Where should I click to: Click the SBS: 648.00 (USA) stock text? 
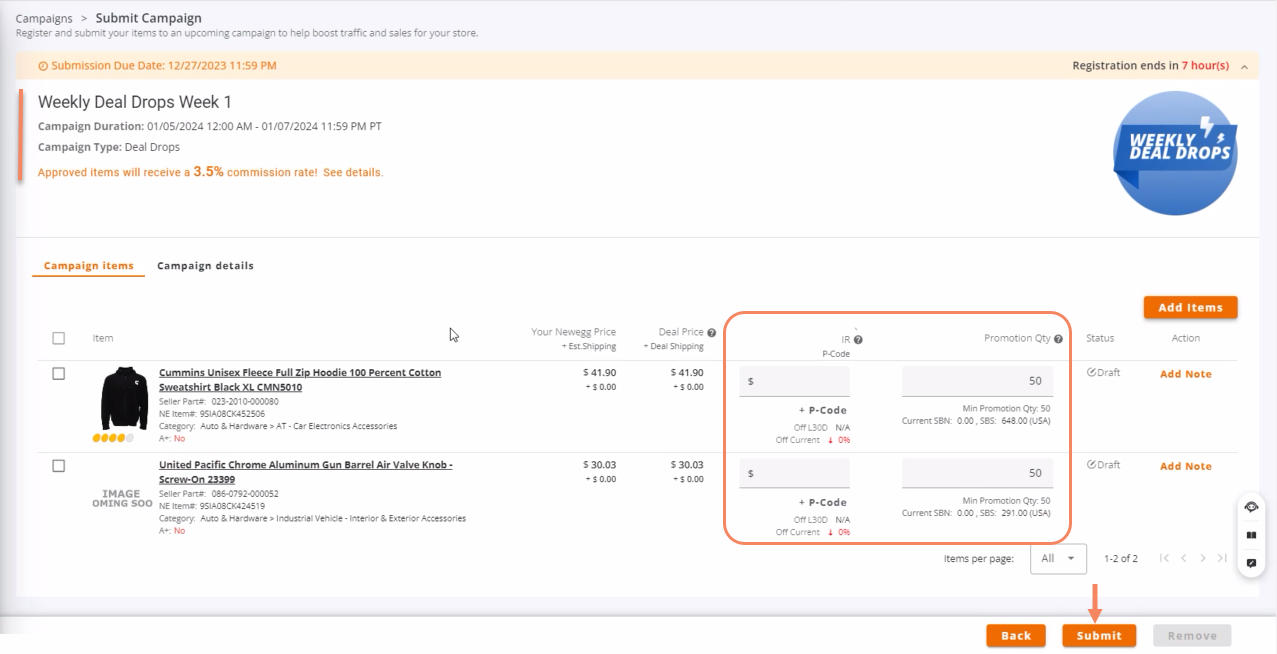(1017, 420)
